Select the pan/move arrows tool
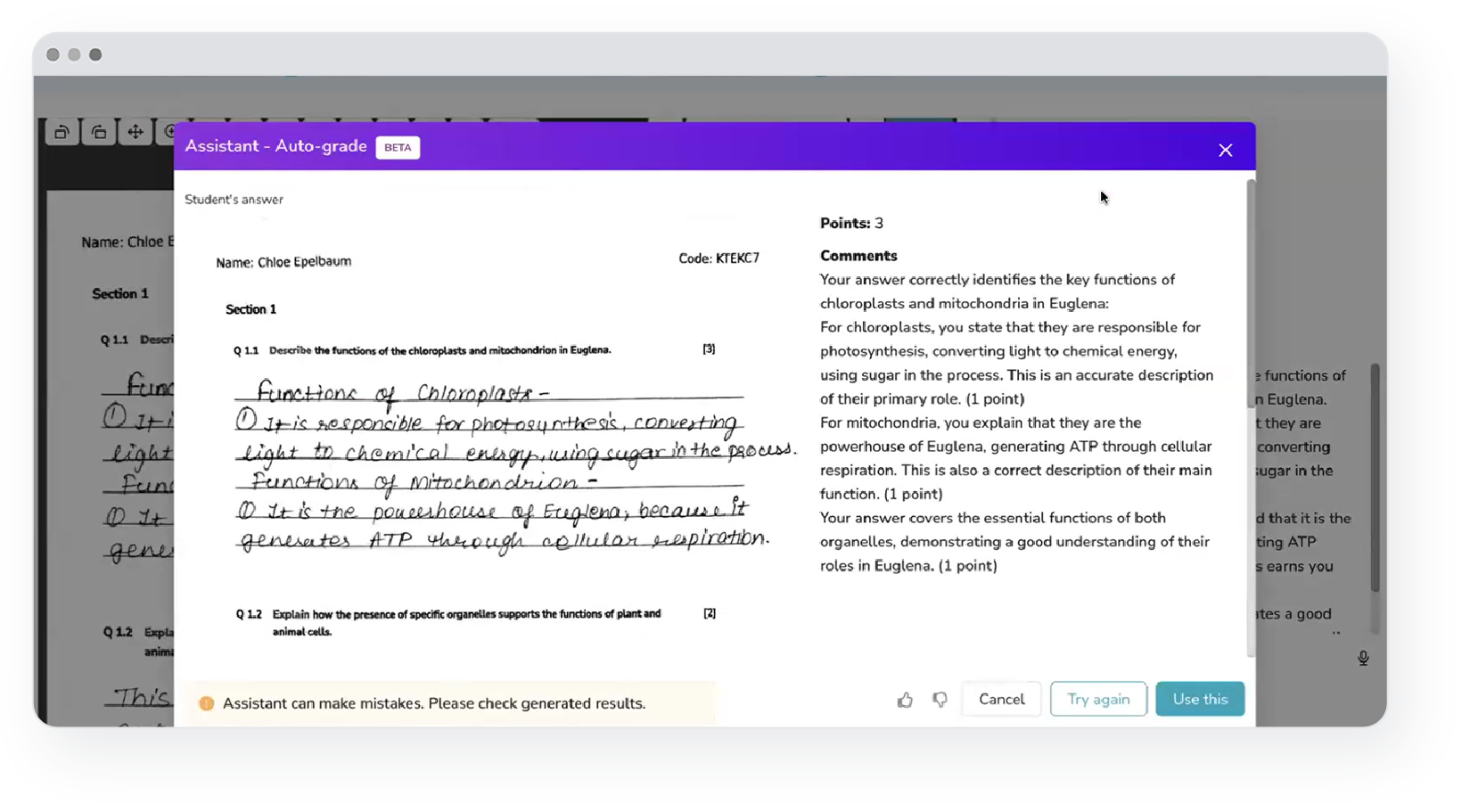 pos(136,132)
